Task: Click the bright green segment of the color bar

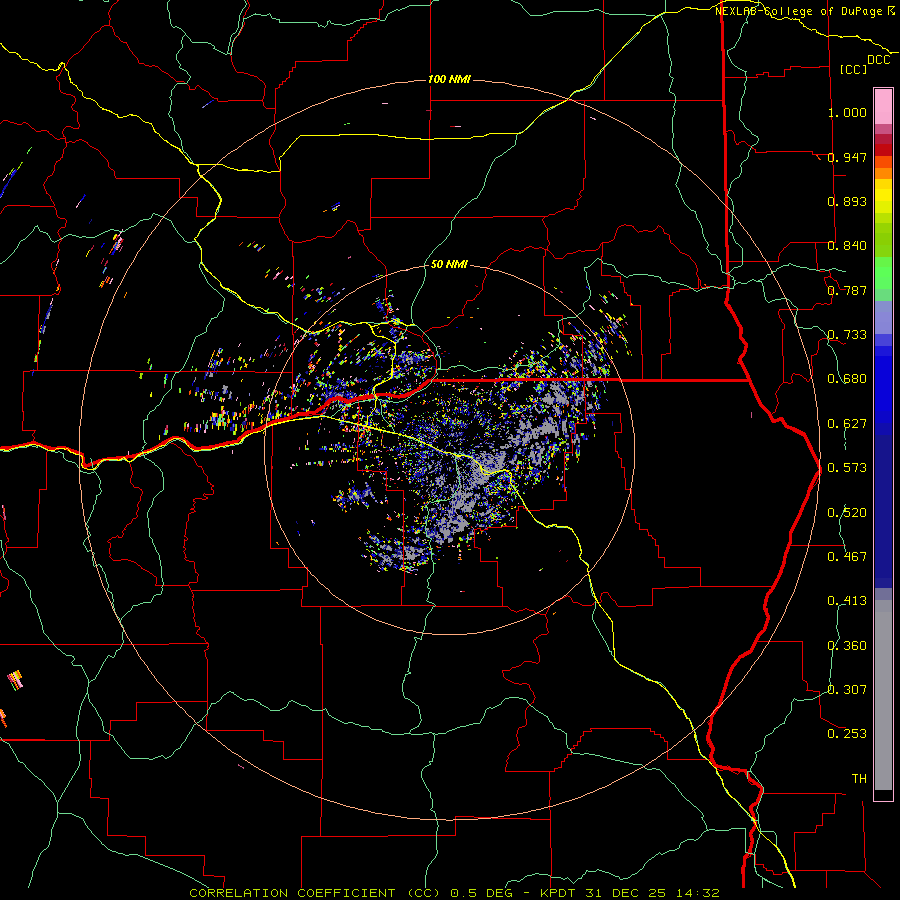Action: 883,273
